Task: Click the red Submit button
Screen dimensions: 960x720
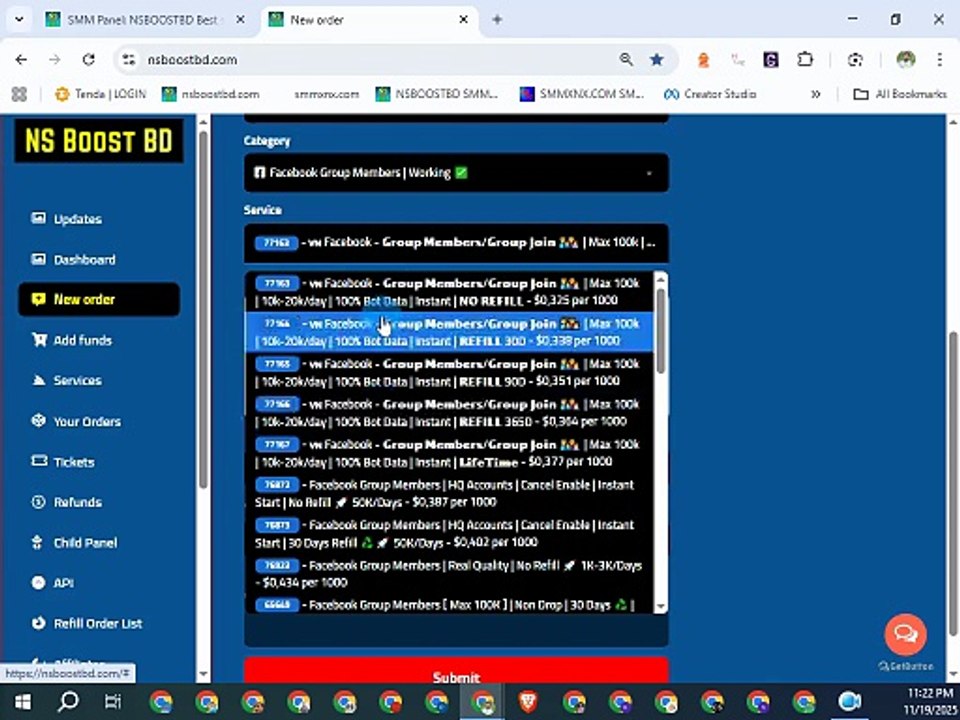Action: coord(456,671)
